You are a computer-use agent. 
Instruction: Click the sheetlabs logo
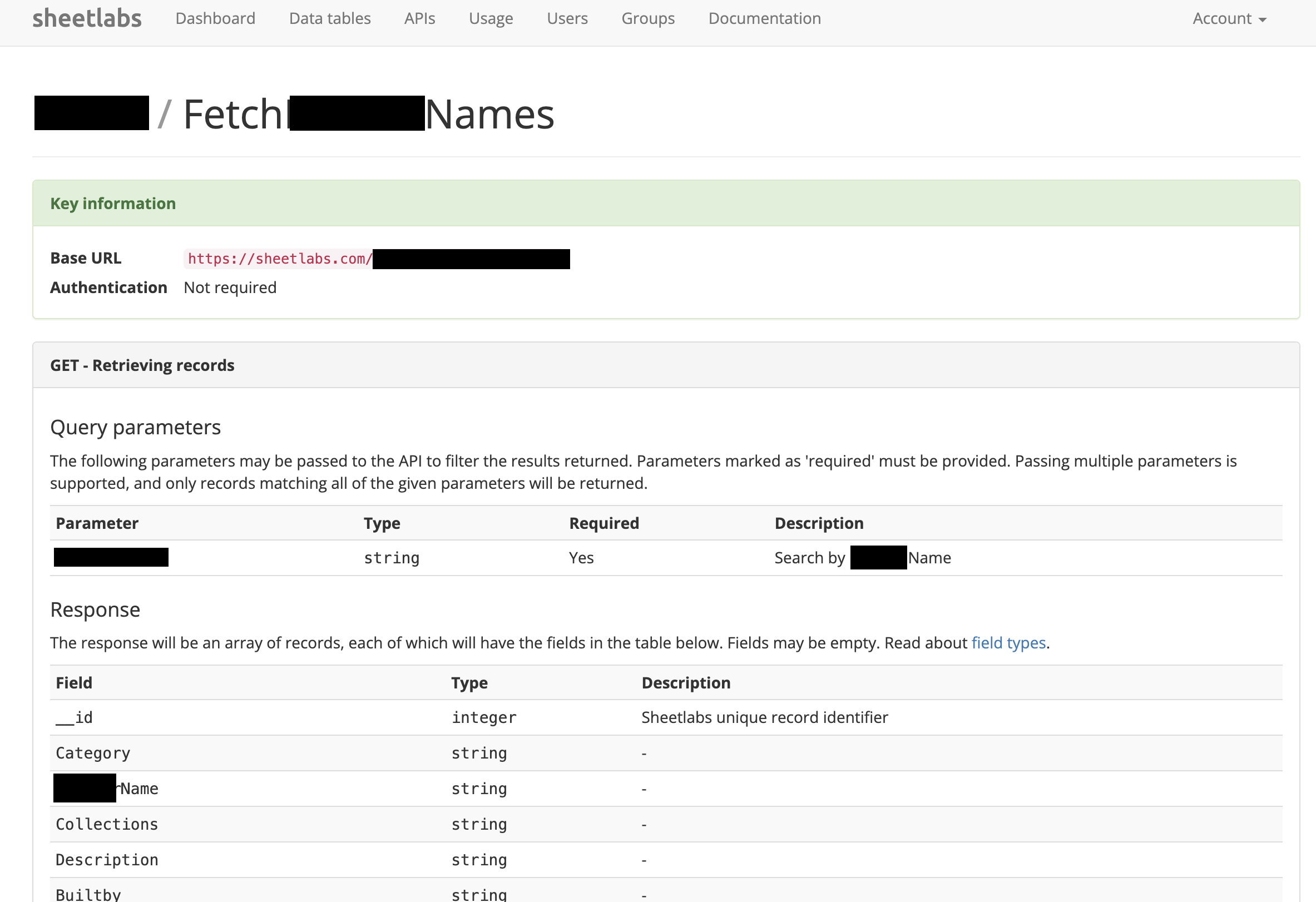click(87, 18)
